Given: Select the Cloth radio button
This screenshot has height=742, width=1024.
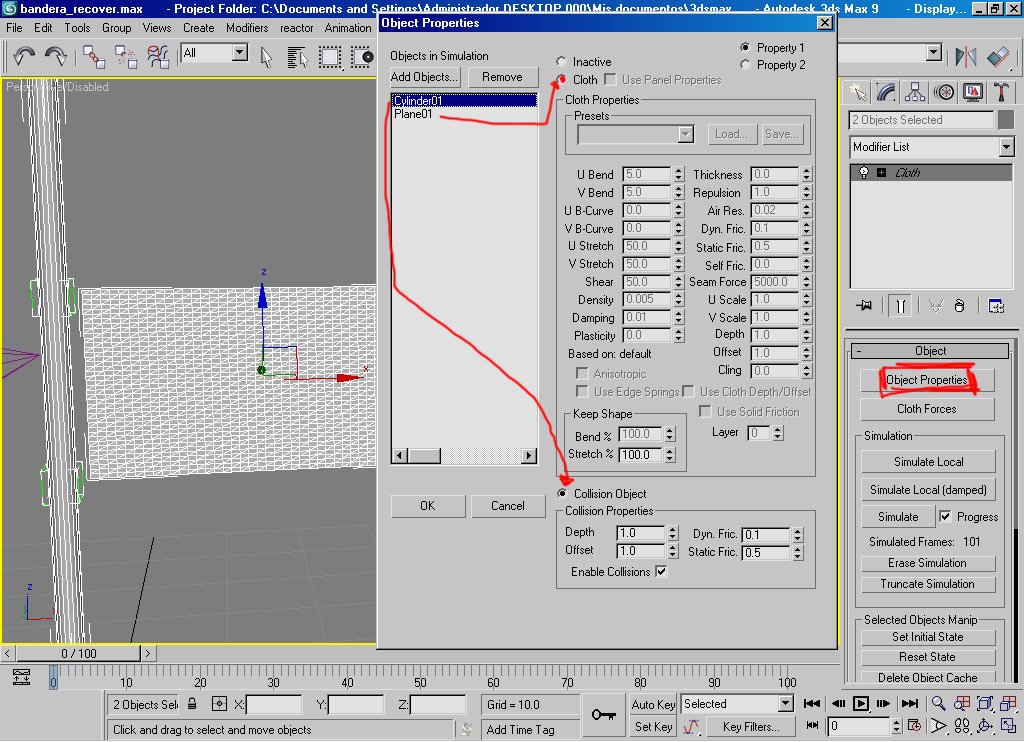Looking at the screenshot, I should tap(561, 79).
